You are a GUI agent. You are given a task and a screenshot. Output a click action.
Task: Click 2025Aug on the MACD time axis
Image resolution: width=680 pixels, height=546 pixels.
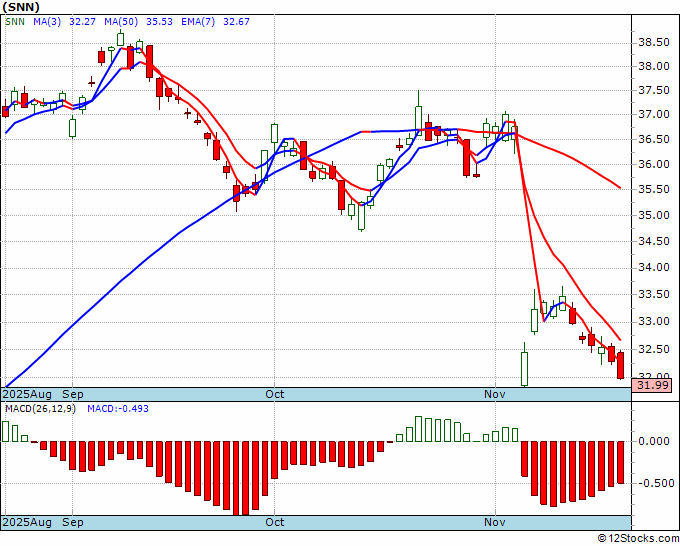tap(27, 522)
